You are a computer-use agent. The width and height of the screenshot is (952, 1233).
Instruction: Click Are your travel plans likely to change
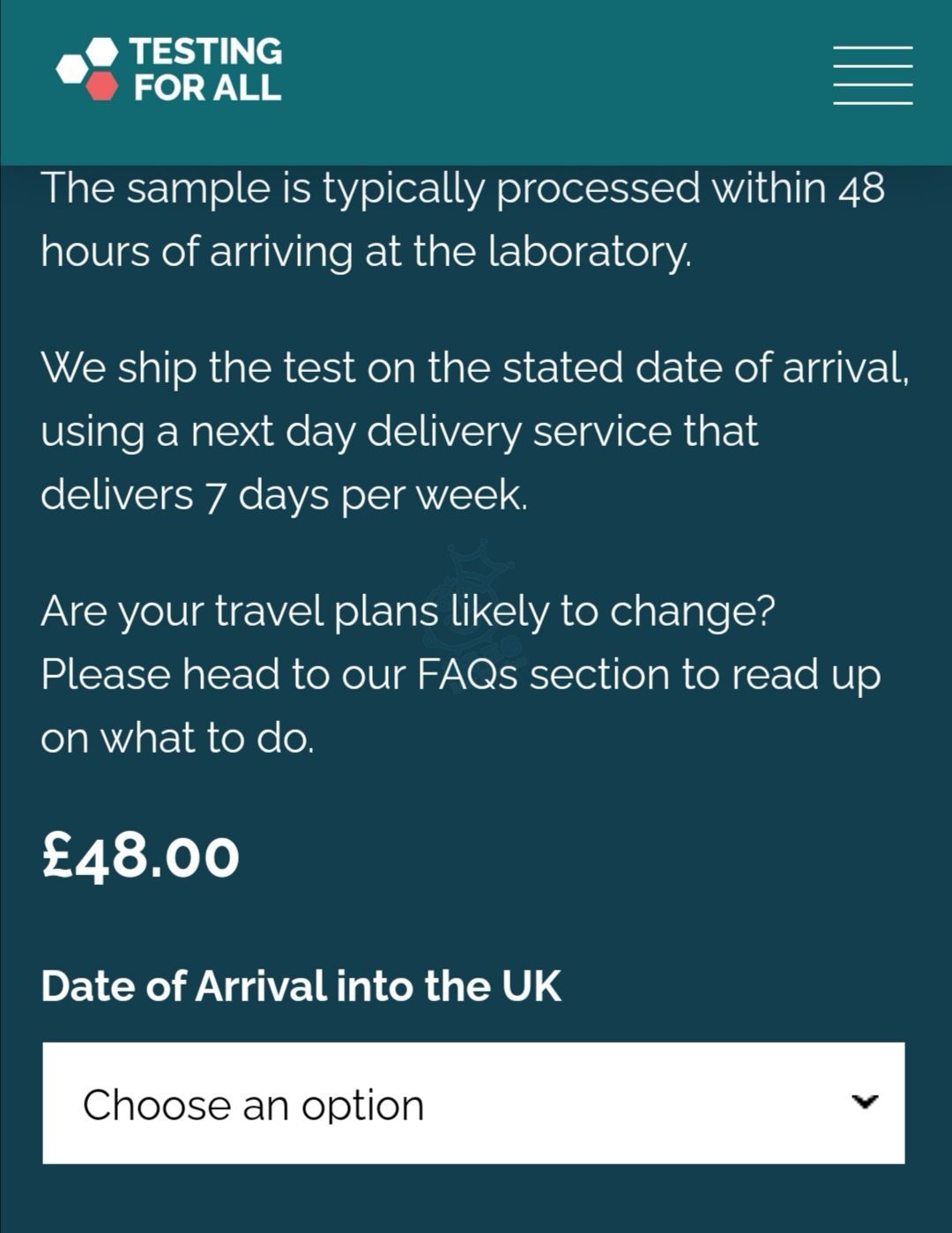[408, 611]
